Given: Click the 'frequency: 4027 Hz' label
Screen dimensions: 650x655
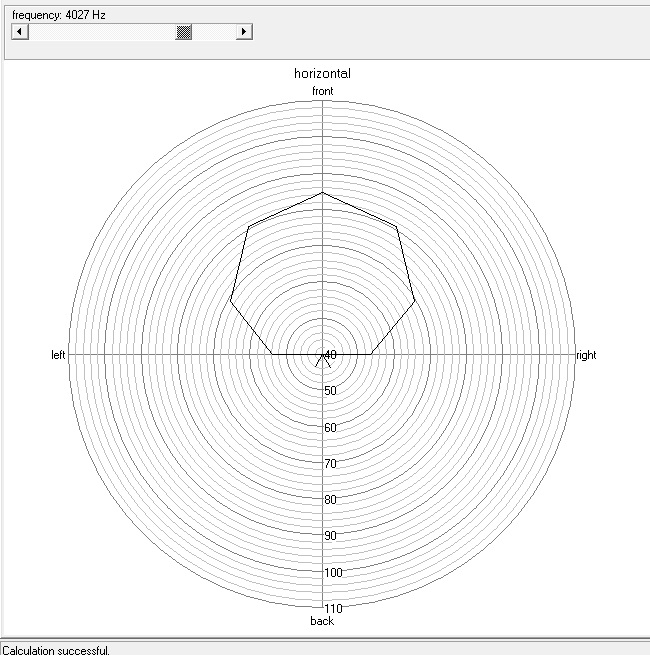Looking at the screenshot, I should (58, 15).
